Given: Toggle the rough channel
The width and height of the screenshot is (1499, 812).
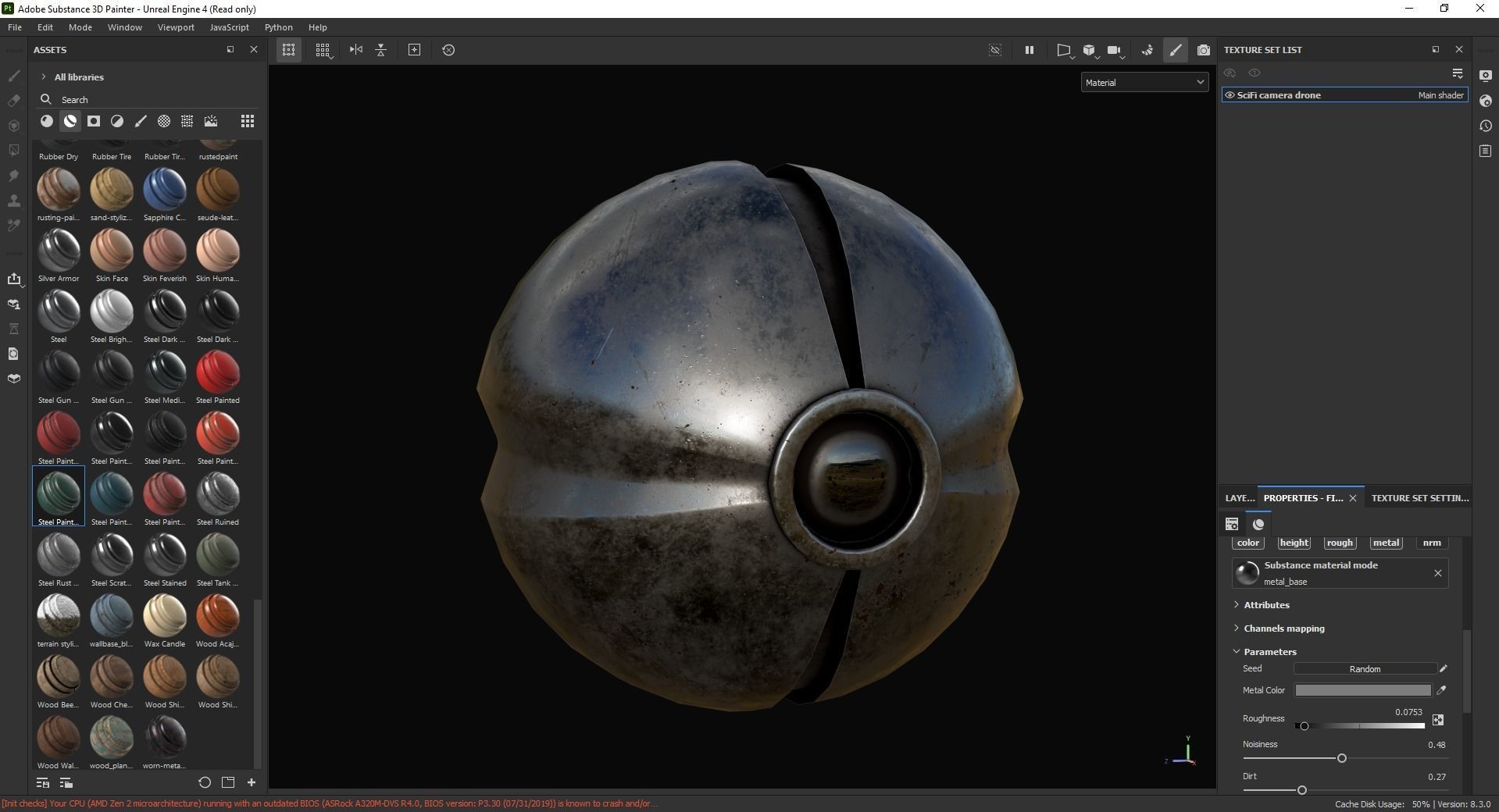Looking at the screenshot, I should pos(1340,543).
